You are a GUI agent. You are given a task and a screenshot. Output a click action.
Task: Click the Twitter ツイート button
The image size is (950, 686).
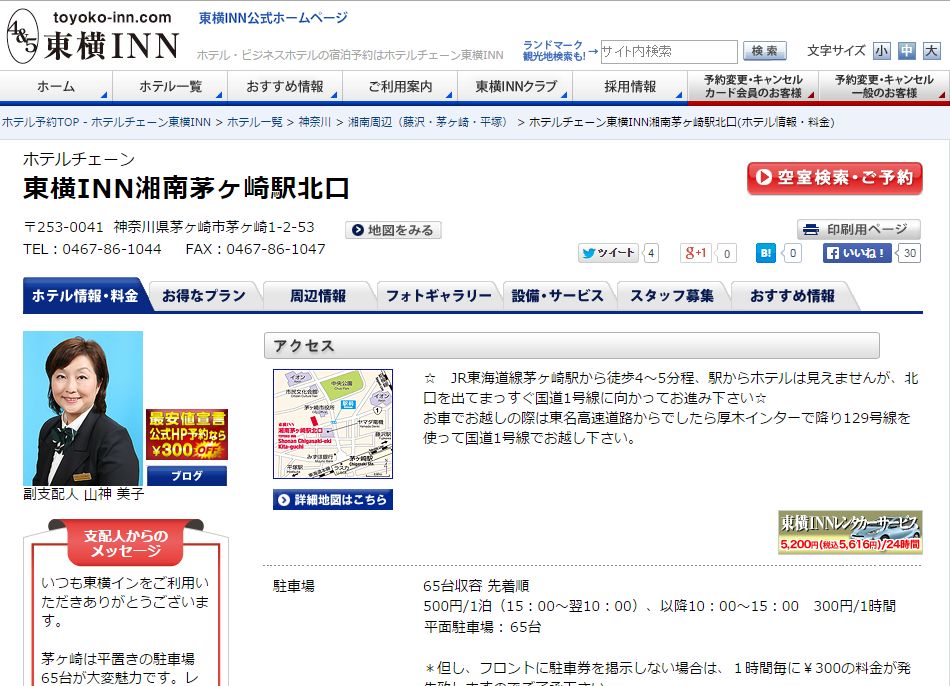[608, 253]
